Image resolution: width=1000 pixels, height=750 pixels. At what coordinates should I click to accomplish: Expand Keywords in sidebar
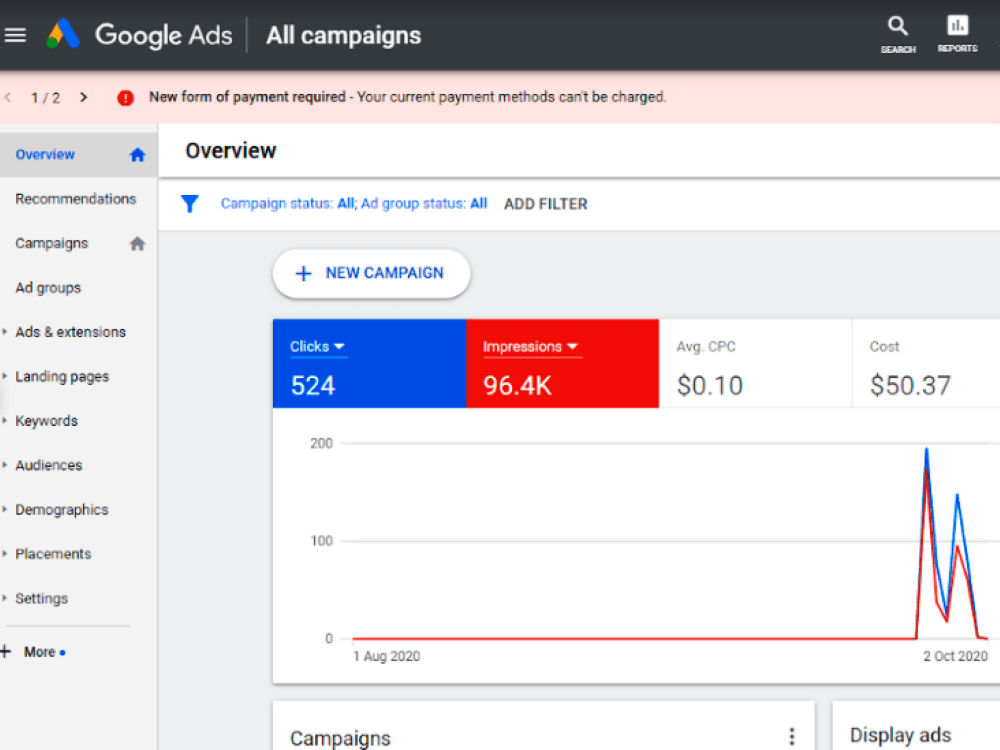(x=4, y=421)
